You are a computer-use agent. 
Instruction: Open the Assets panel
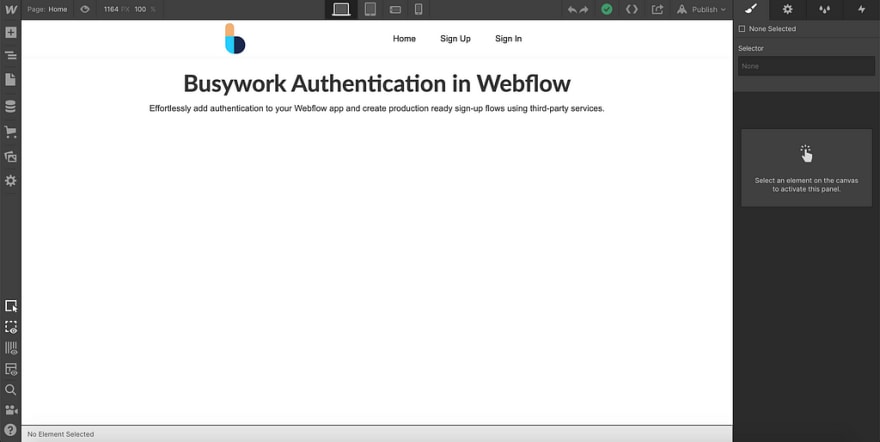pos(11,156)
